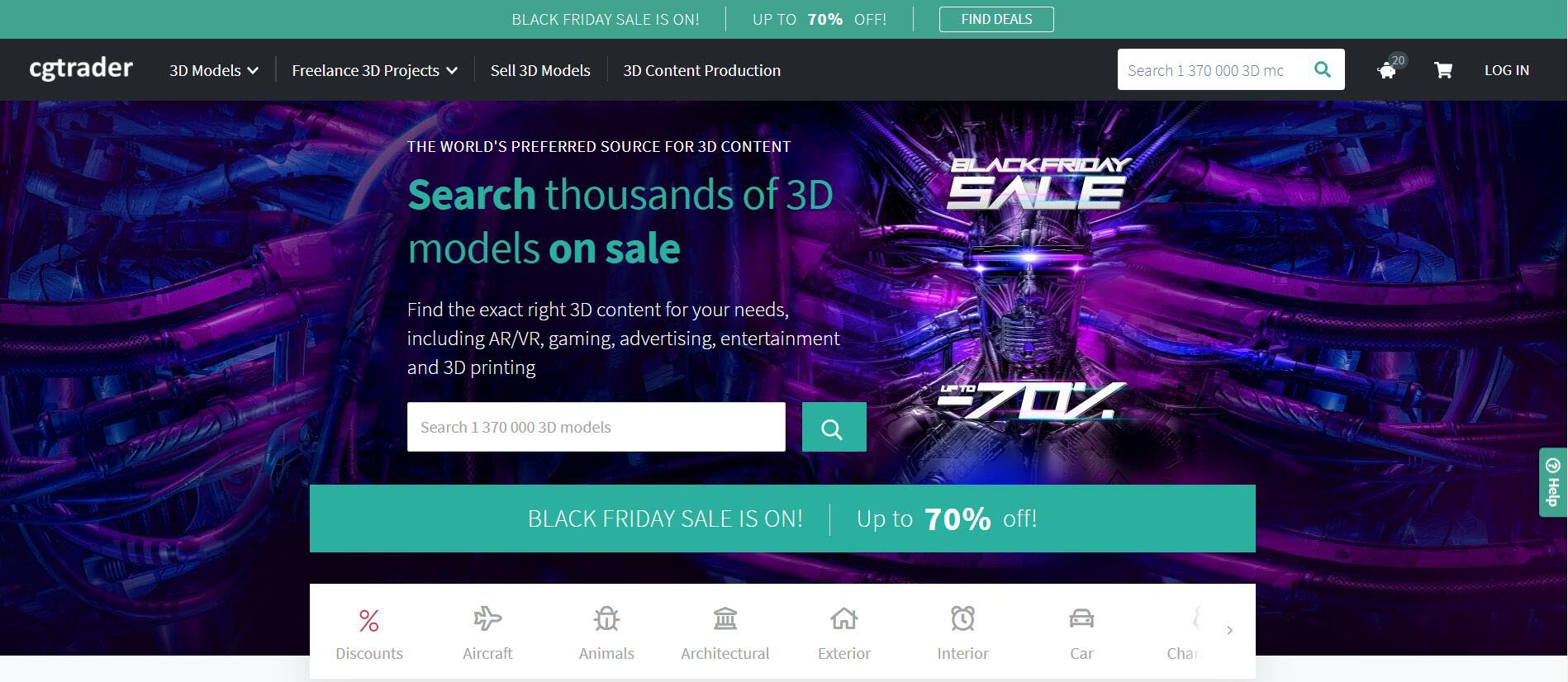Image resolution: width=1568 pixels, height=682 pixels.
Task: Browse the Aircraft category icon
Action: coord(487,618)
